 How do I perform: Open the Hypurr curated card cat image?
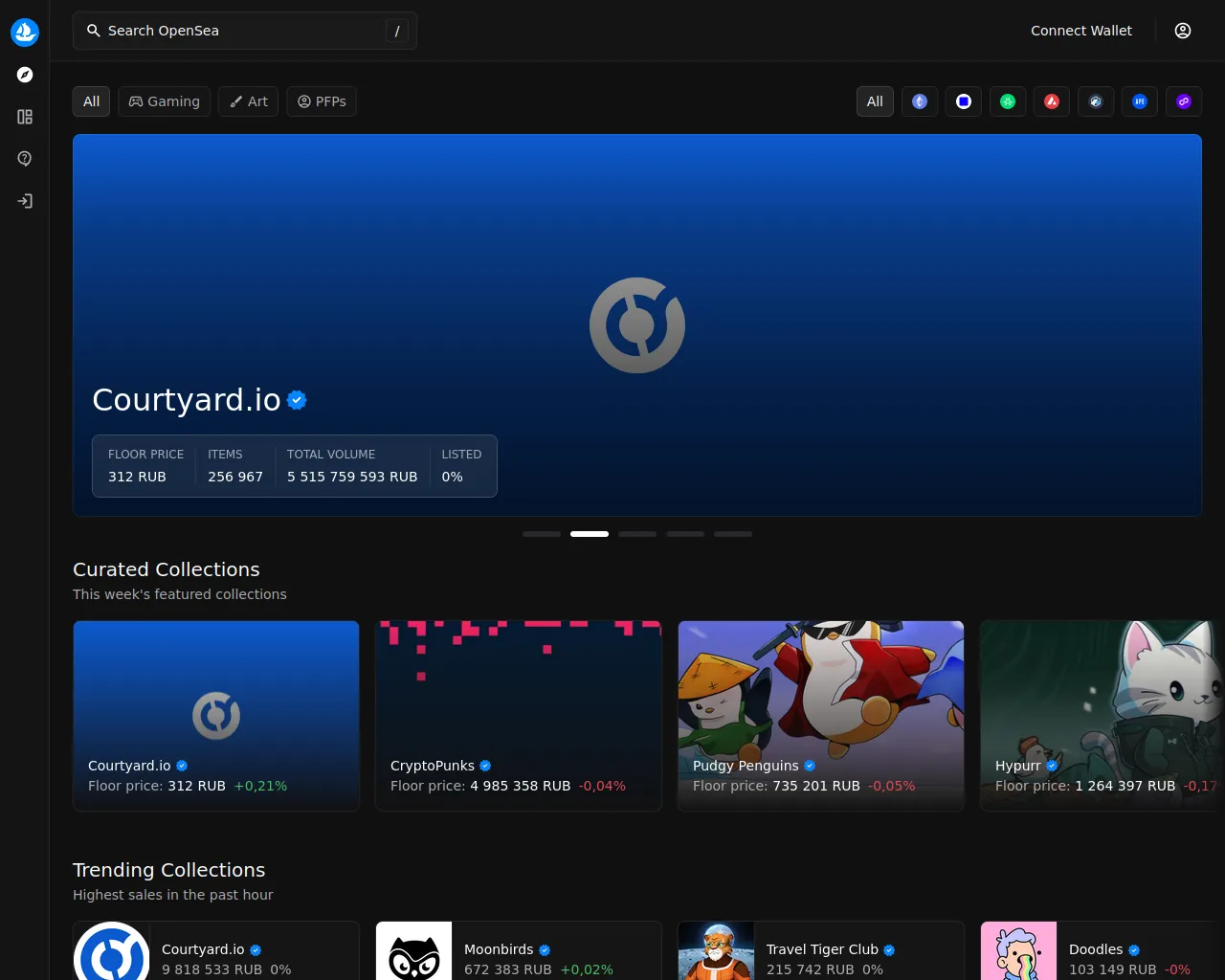pos(1102,716)
